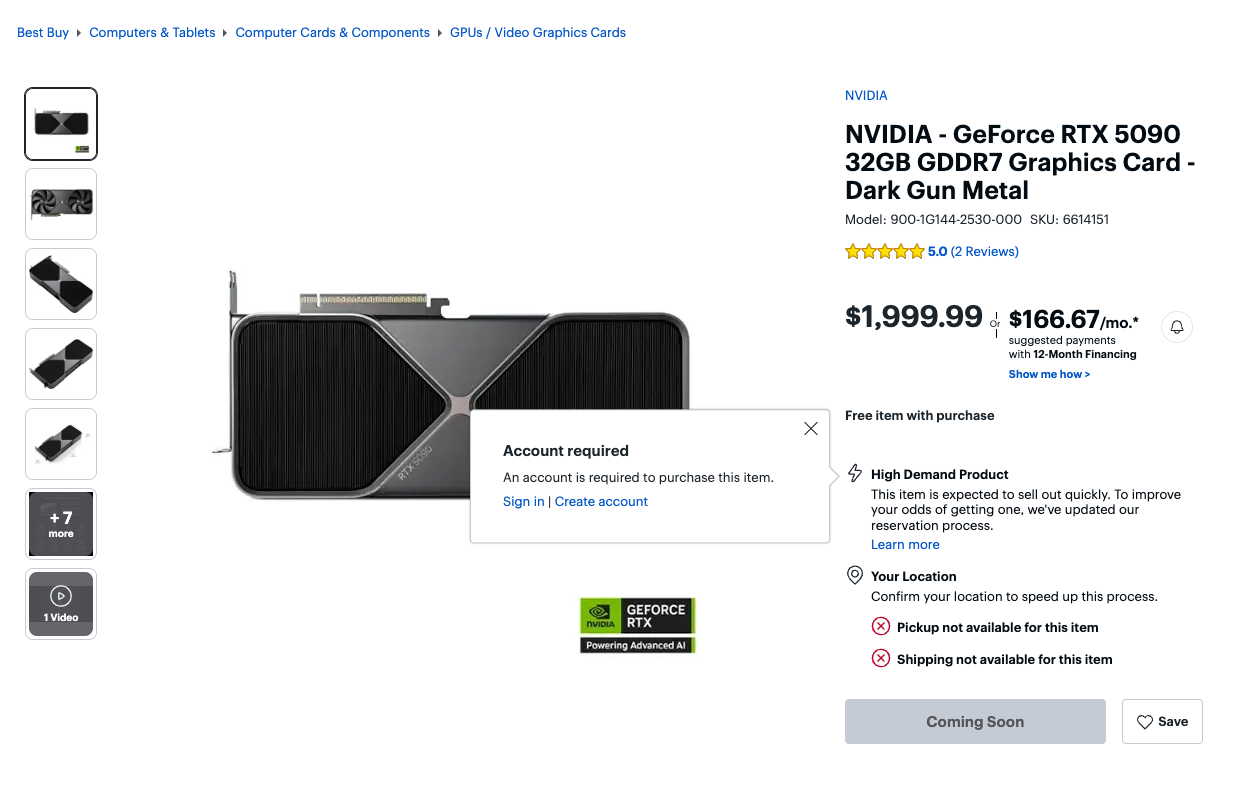The height and width of the screenshot is (793, 1253).
Task: Select the first front-view card thumbnail
Action: point(61,124)
